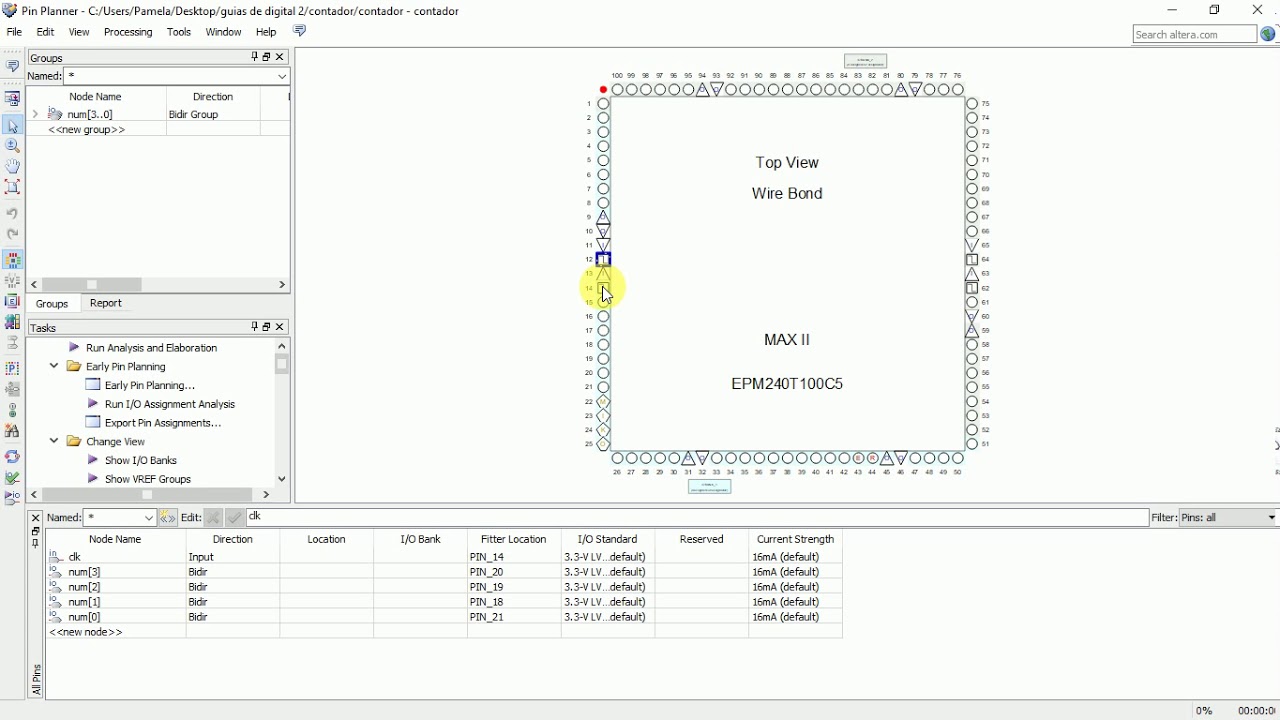Click the left toolbar icon just above the pointer tool
The width and height of the screenshot is (1280, 720).
(x=13, y=98)
